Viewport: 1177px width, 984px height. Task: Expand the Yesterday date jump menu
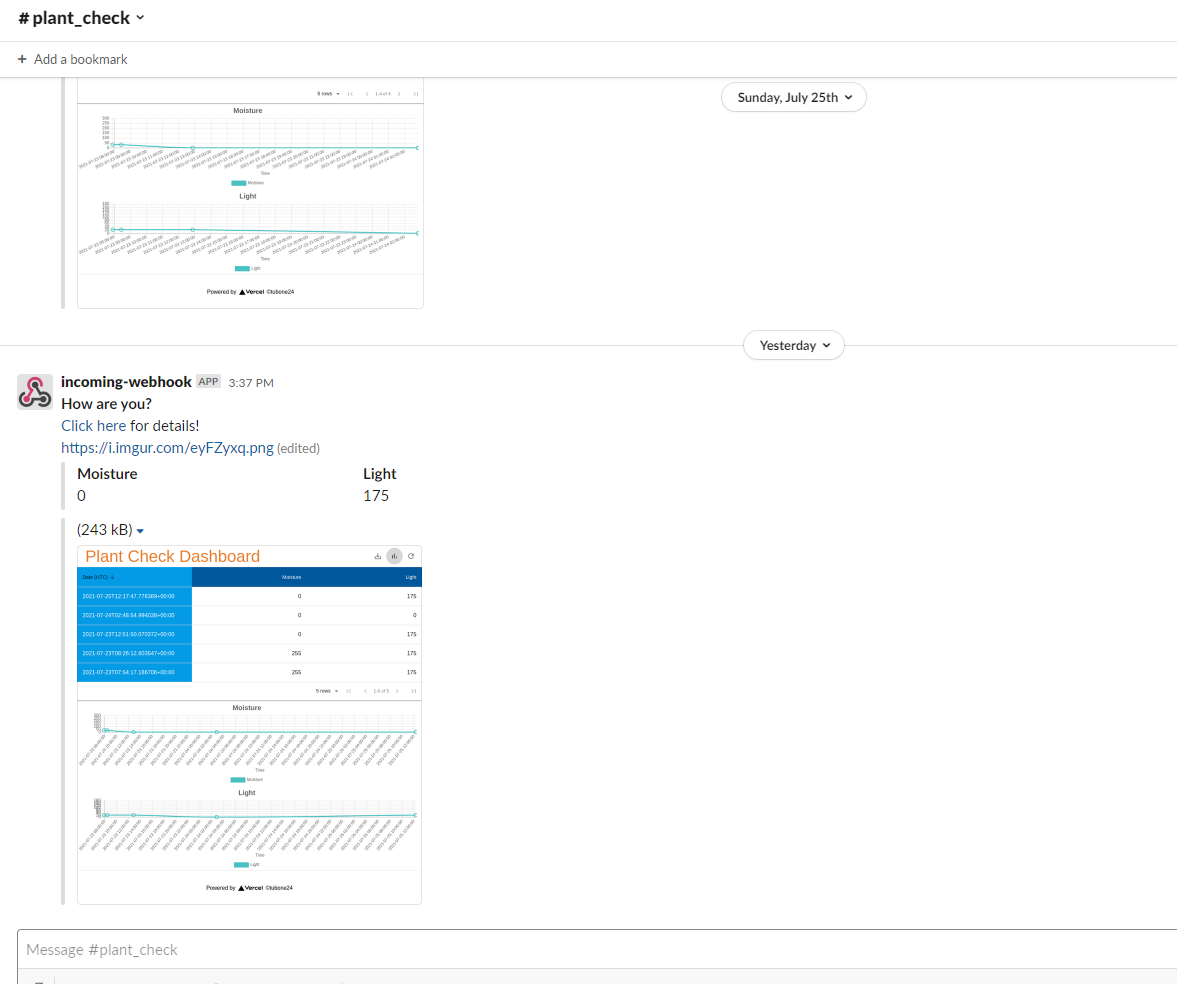click(x=794, y=345)
